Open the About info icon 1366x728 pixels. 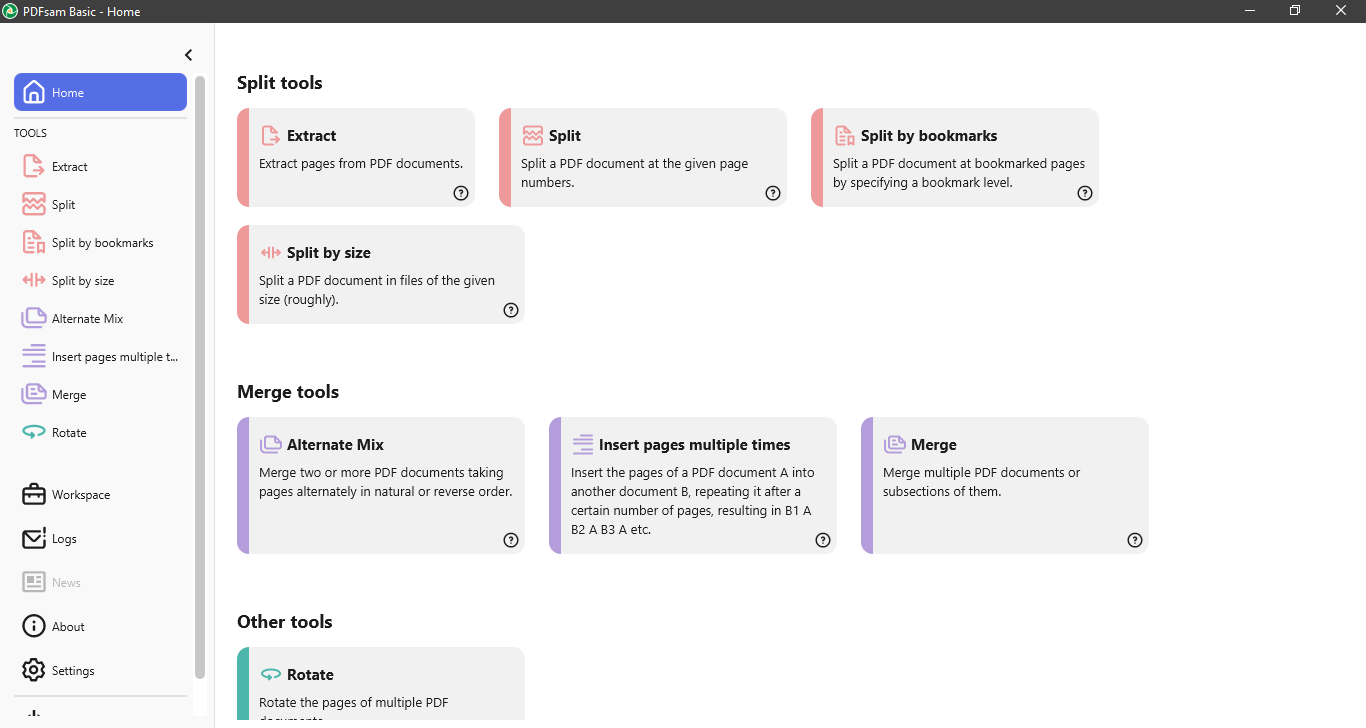[34, 627]
